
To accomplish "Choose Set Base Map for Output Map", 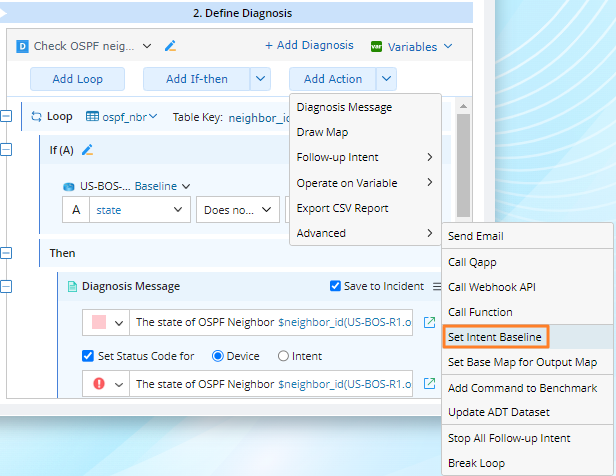I will pos(528,362).
